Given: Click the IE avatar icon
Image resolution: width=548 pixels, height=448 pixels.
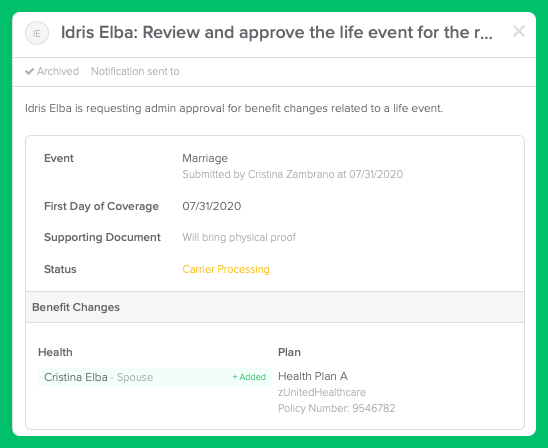Looking at the screenshot, I should point(37,33).
